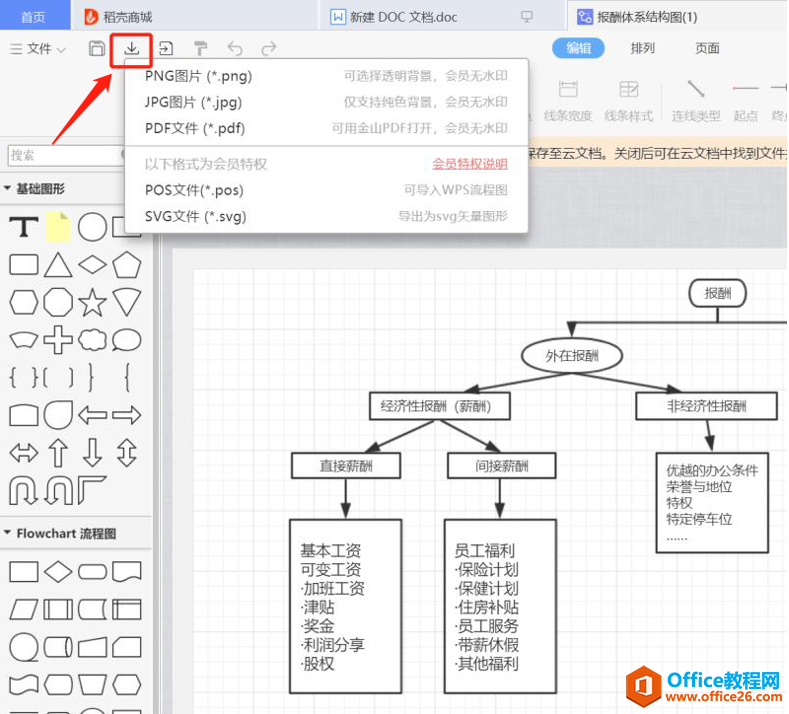This screenshot has width=789, height=714.
Task: Choose the left arrow shape
Action: click(x=92, y=415)
